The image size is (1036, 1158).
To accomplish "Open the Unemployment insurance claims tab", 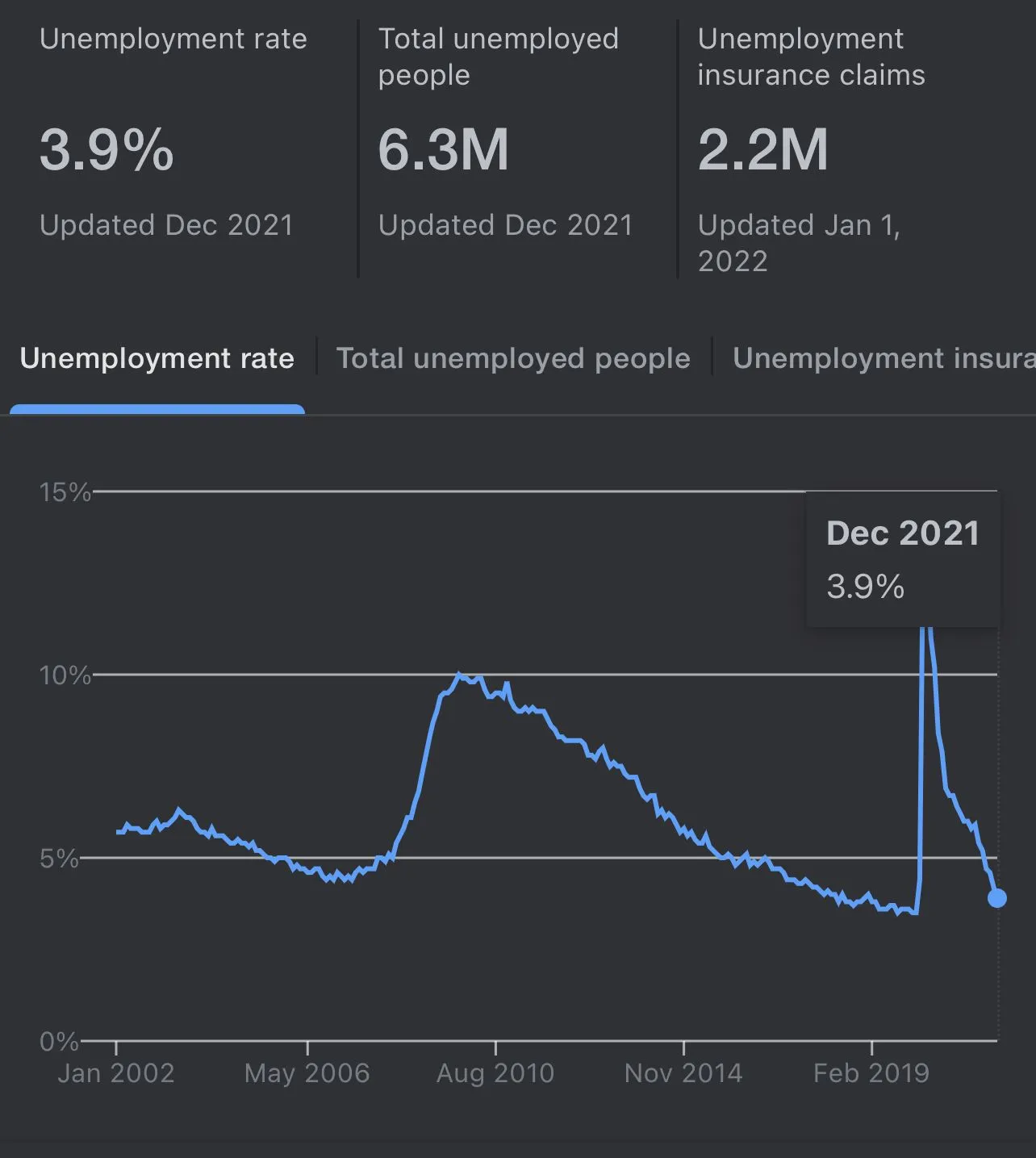I will coord(884,358).
